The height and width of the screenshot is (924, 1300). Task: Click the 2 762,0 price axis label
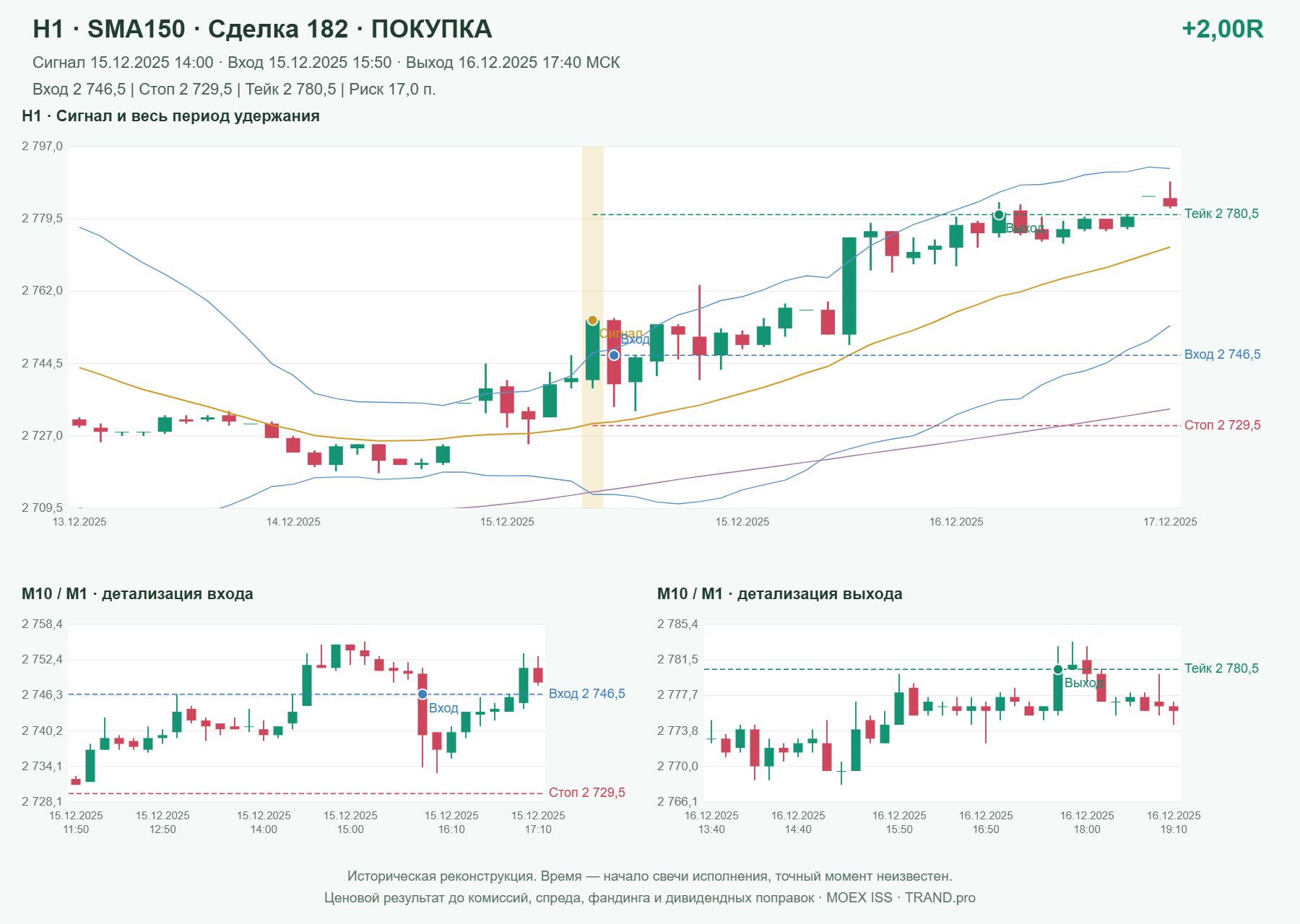click(42, 291)
